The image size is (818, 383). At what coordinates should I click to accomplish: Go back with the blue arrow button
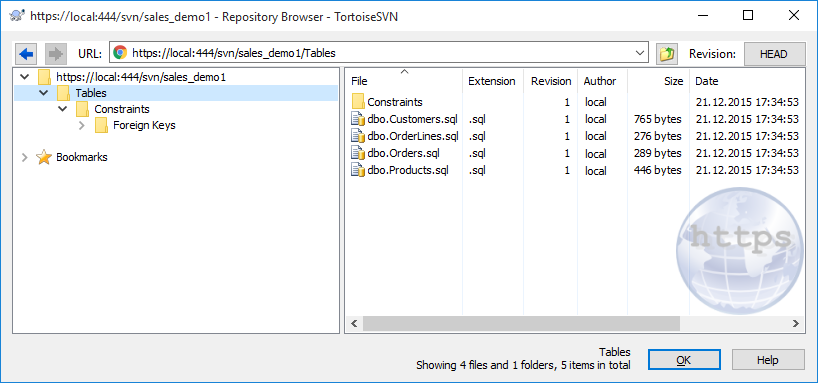pos(26,53)
